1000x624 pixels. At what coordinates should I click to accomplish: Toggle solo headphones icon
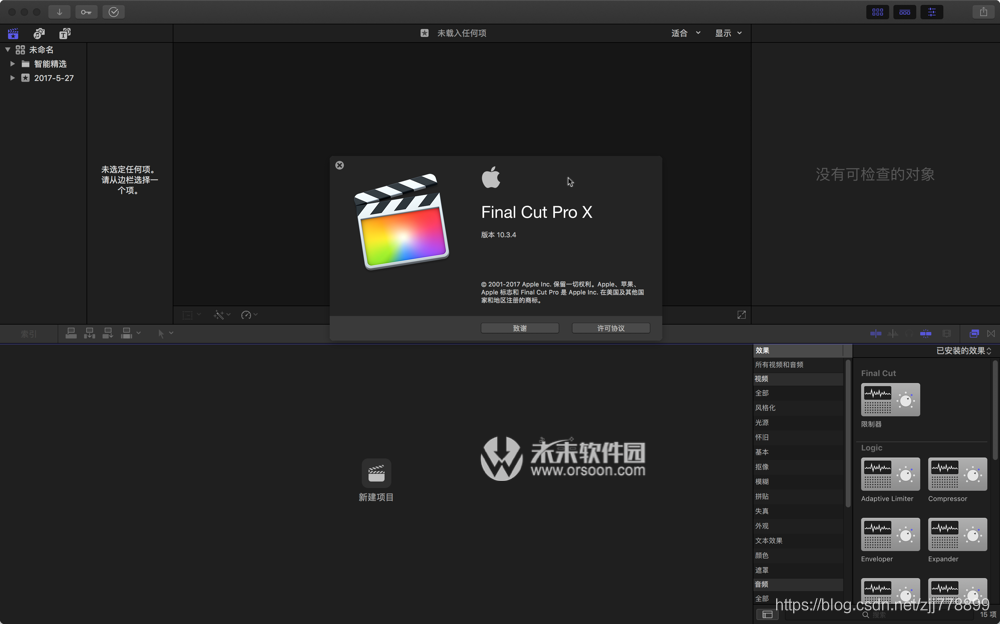coord(909,334)
